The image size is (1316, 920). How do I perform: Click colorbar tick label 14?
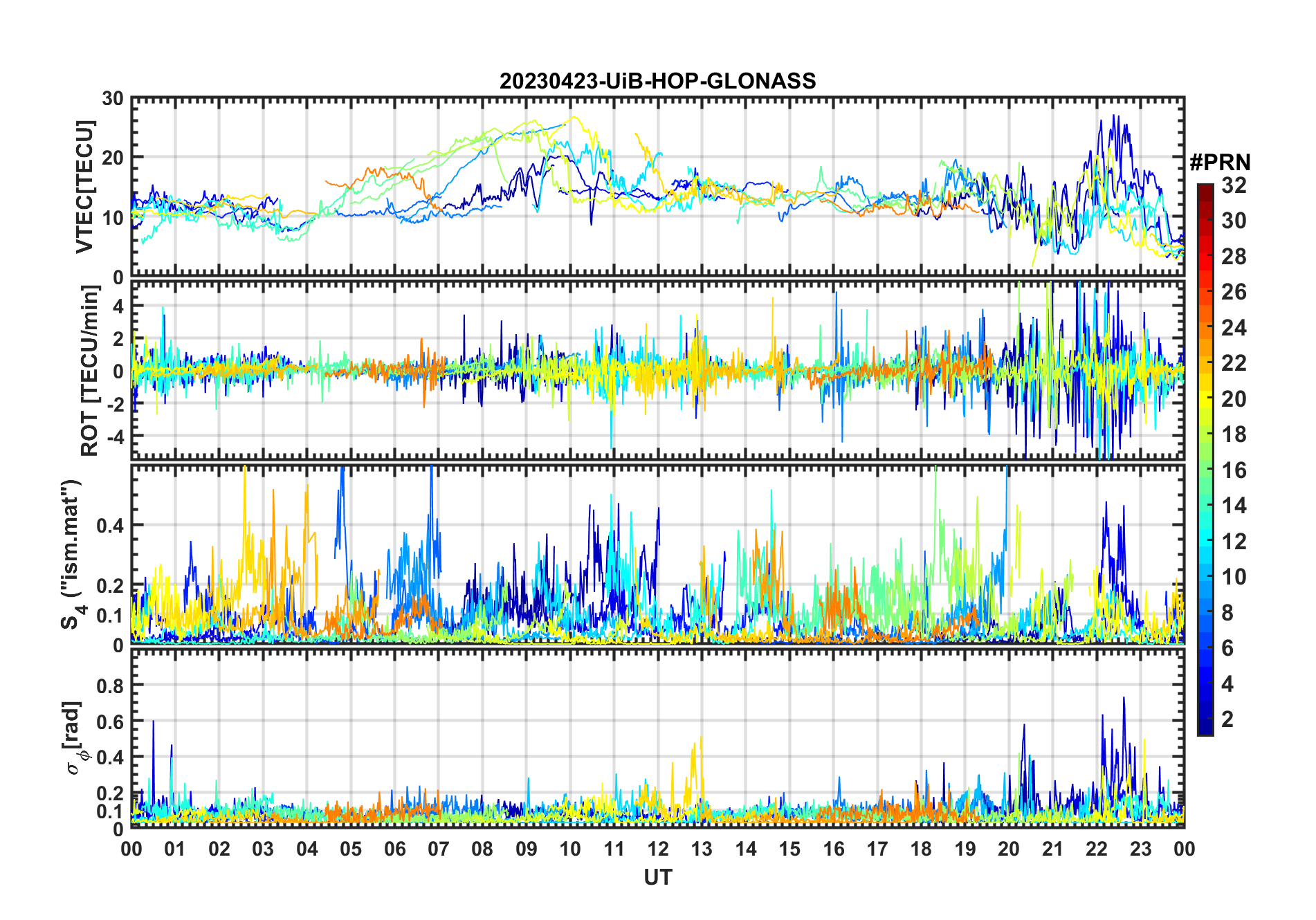pos(1234,506)
